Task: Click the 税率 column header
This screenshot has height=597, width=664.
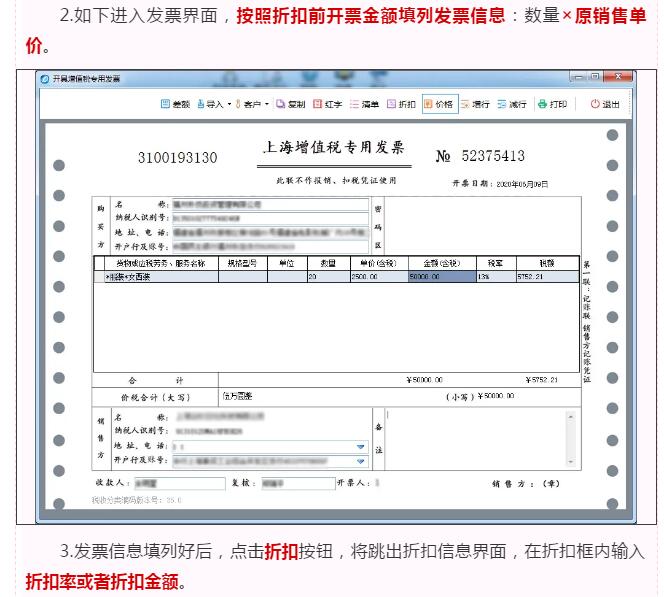Action: 496,263
